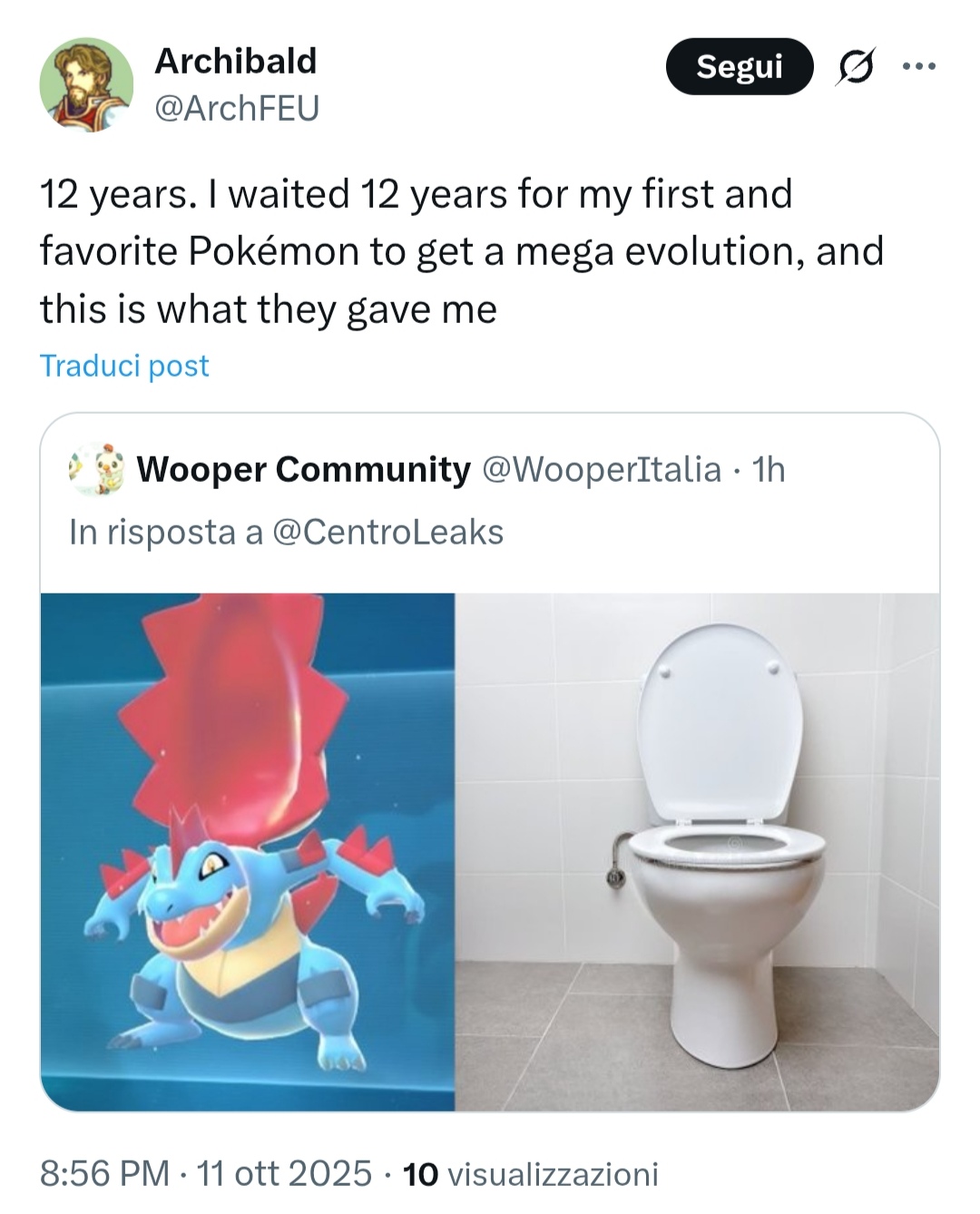The width and height of the screenshot is (980, 1214).
Task: Open the three-dot more options menu
Action: pos(918,66)
